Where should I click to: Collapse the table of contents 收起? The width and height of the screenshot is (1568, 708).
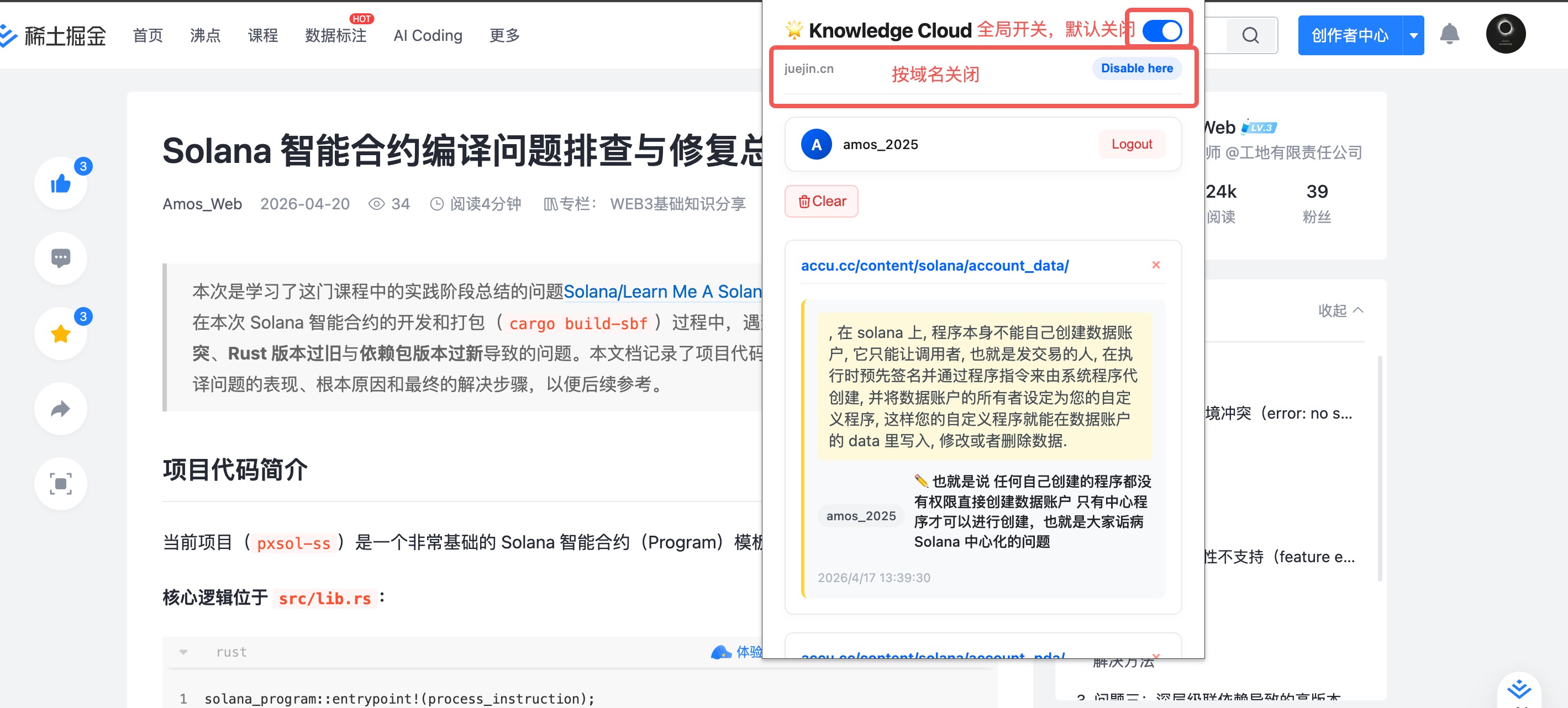(x=1340, y=310)
